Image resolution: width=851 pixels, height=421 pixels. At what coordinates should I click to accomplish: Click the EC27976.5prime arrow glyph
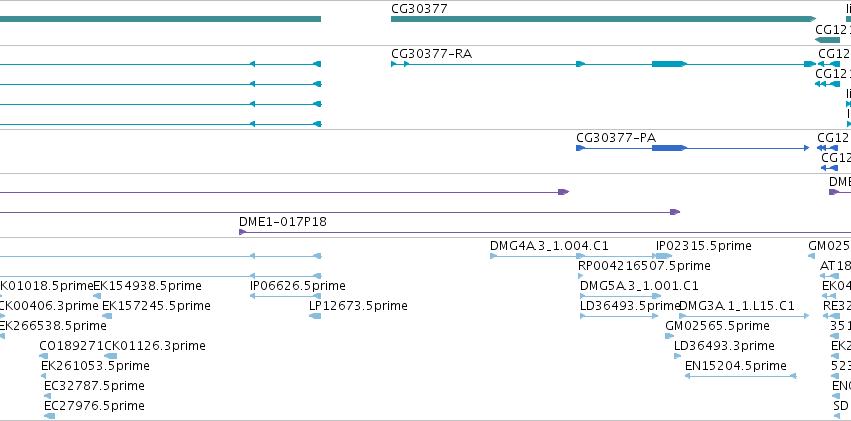(49, 416)
